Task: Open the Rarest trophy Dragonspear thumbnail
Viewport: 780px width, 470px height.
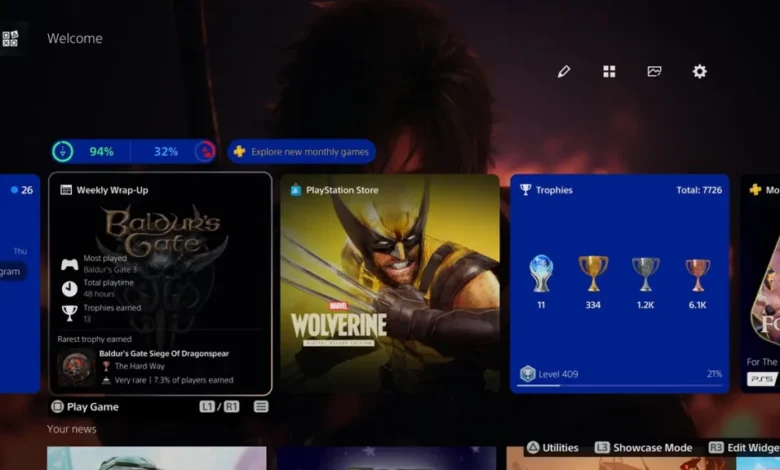Action: [x=76, y=367]
